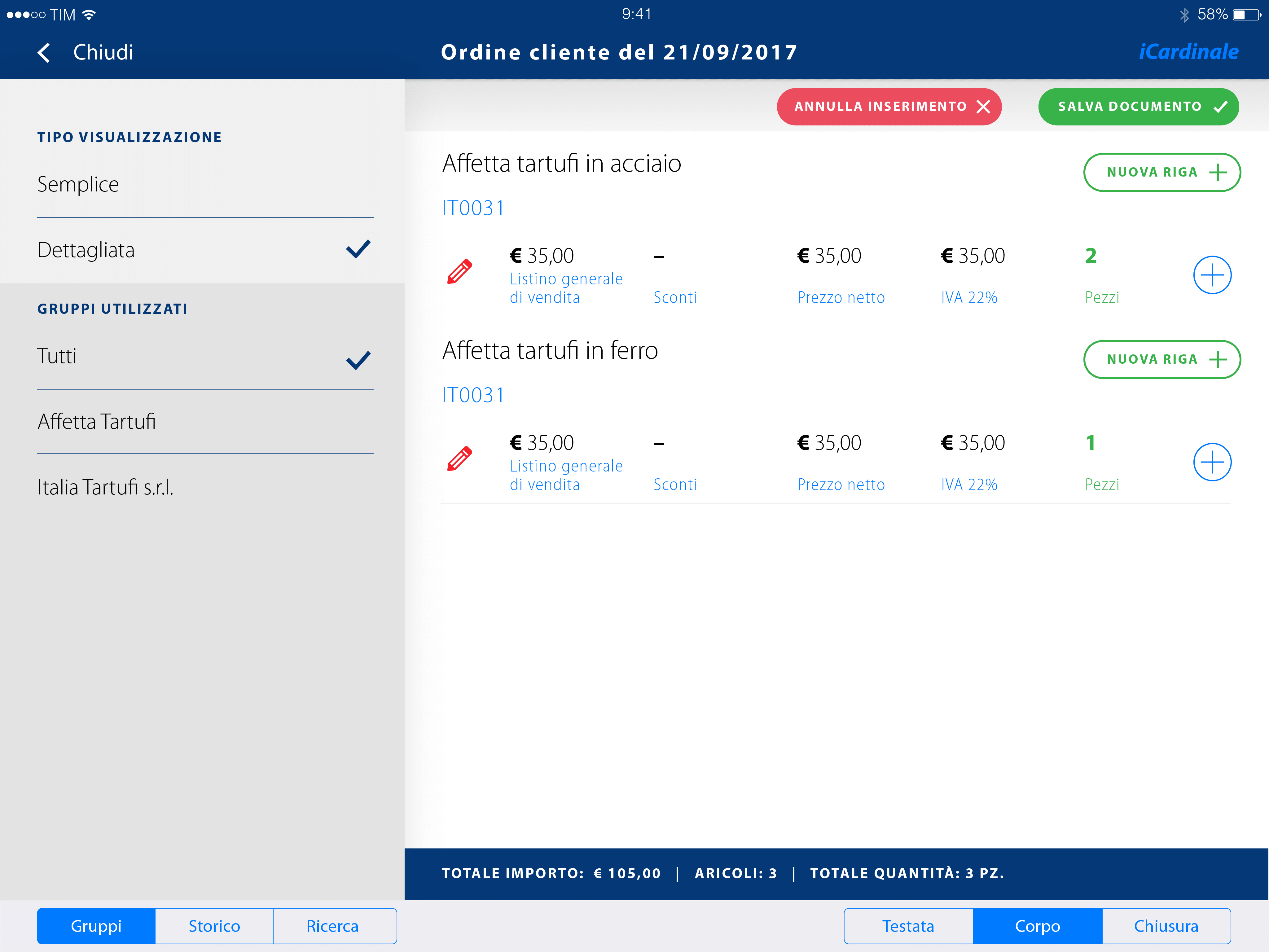Tap Totale Quantità 3 PZ. in footer

pyautogui.click(x=907, y=873)
